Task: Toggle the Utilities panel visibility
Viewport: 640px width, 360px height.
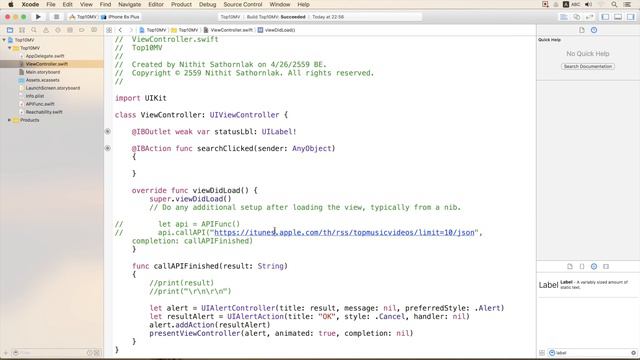Action: point(631,17)
